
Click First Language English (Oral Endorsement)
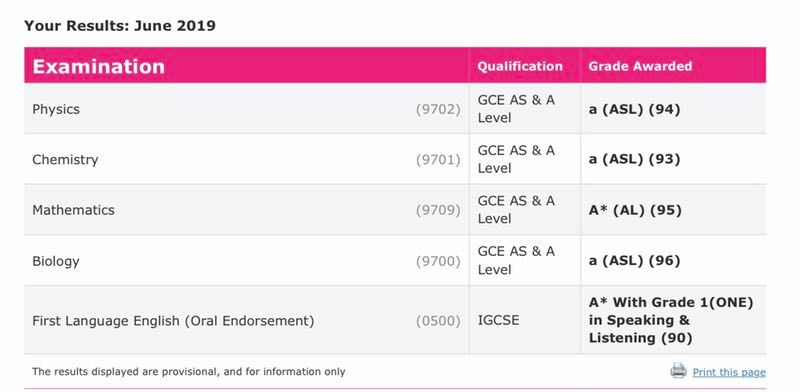pyautogui.click(x=173, y=321)
